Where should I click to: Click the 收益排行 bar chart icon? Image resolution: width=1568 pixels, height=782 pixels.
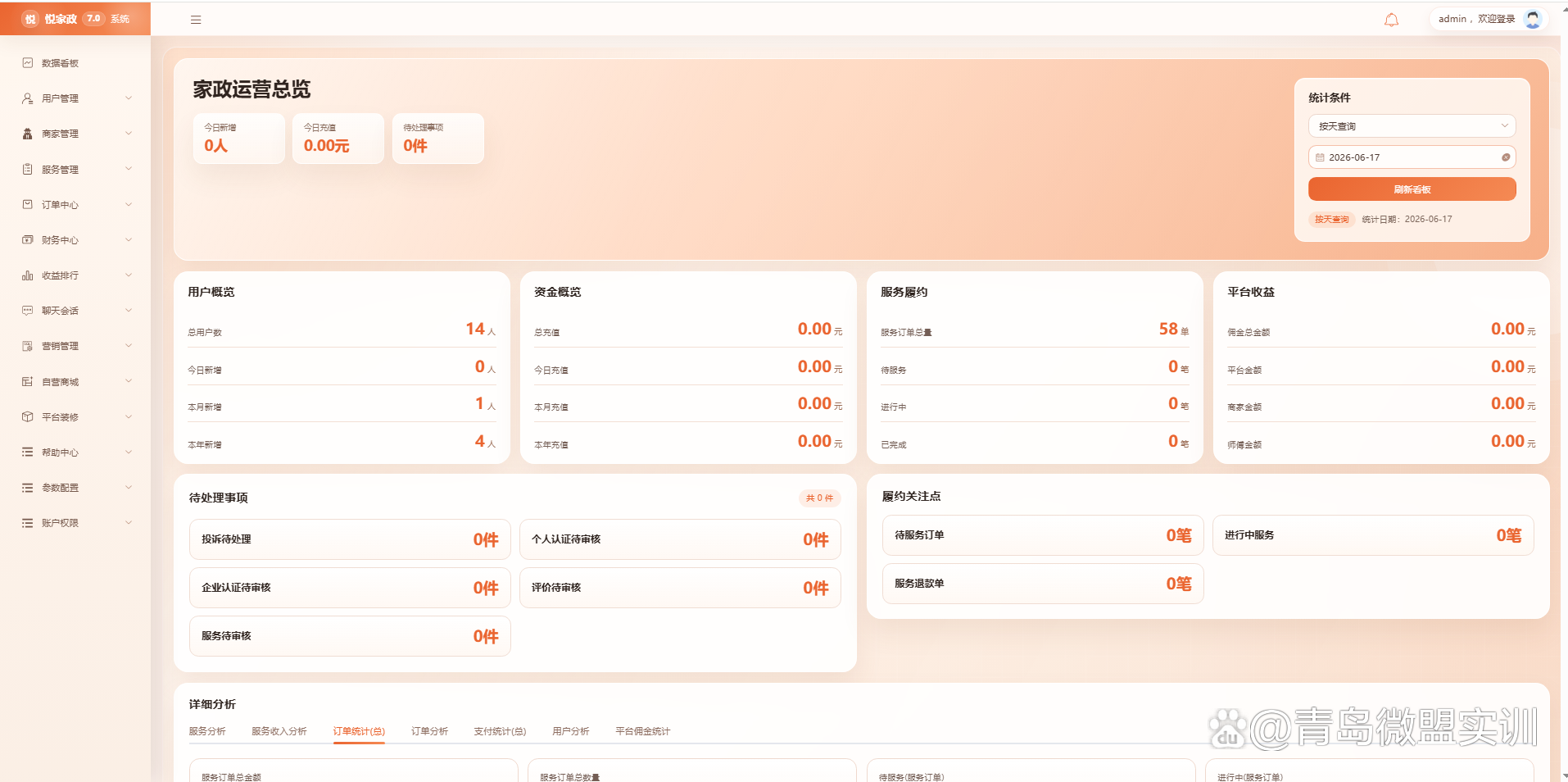pyautogui.click(x=28, y=275)
